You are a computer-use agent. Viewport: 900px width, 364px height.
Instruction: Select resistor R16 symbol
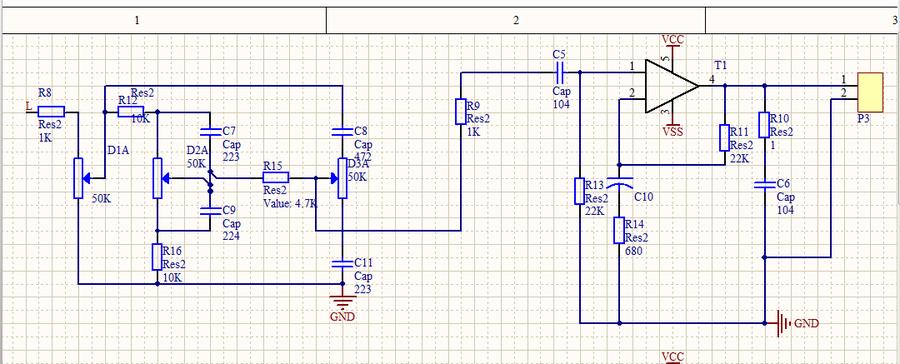tap(157, 257)
